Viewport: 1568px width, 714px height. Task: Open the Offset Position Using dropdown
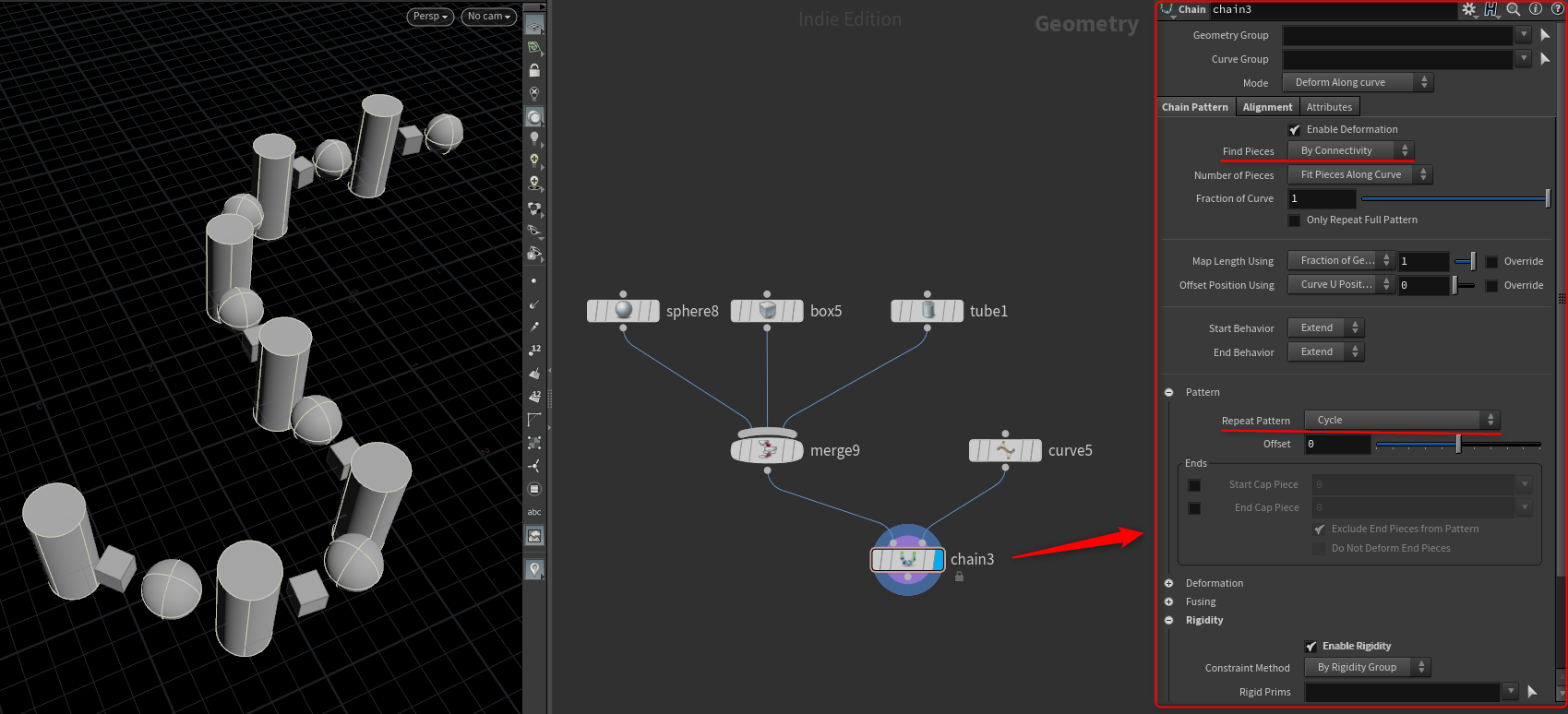1341,285
